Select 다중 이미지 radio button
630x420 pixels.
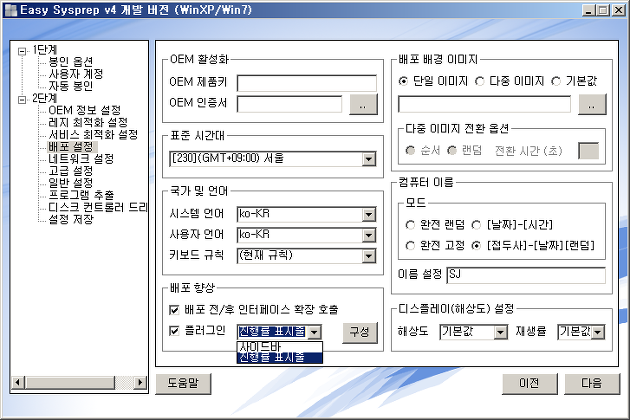click(x=479, y=82)
